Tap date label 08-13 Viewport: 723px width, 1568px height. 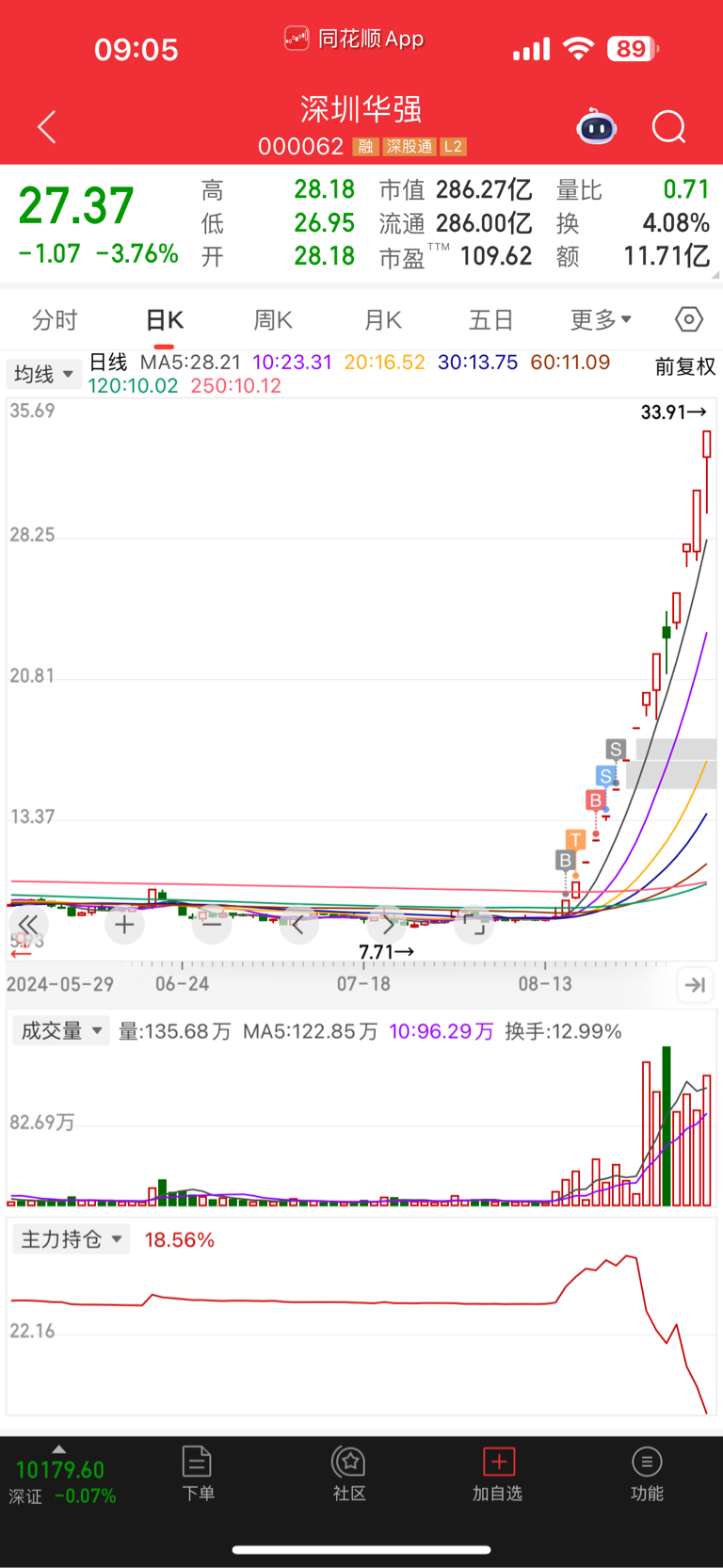[x=545, y=984]
